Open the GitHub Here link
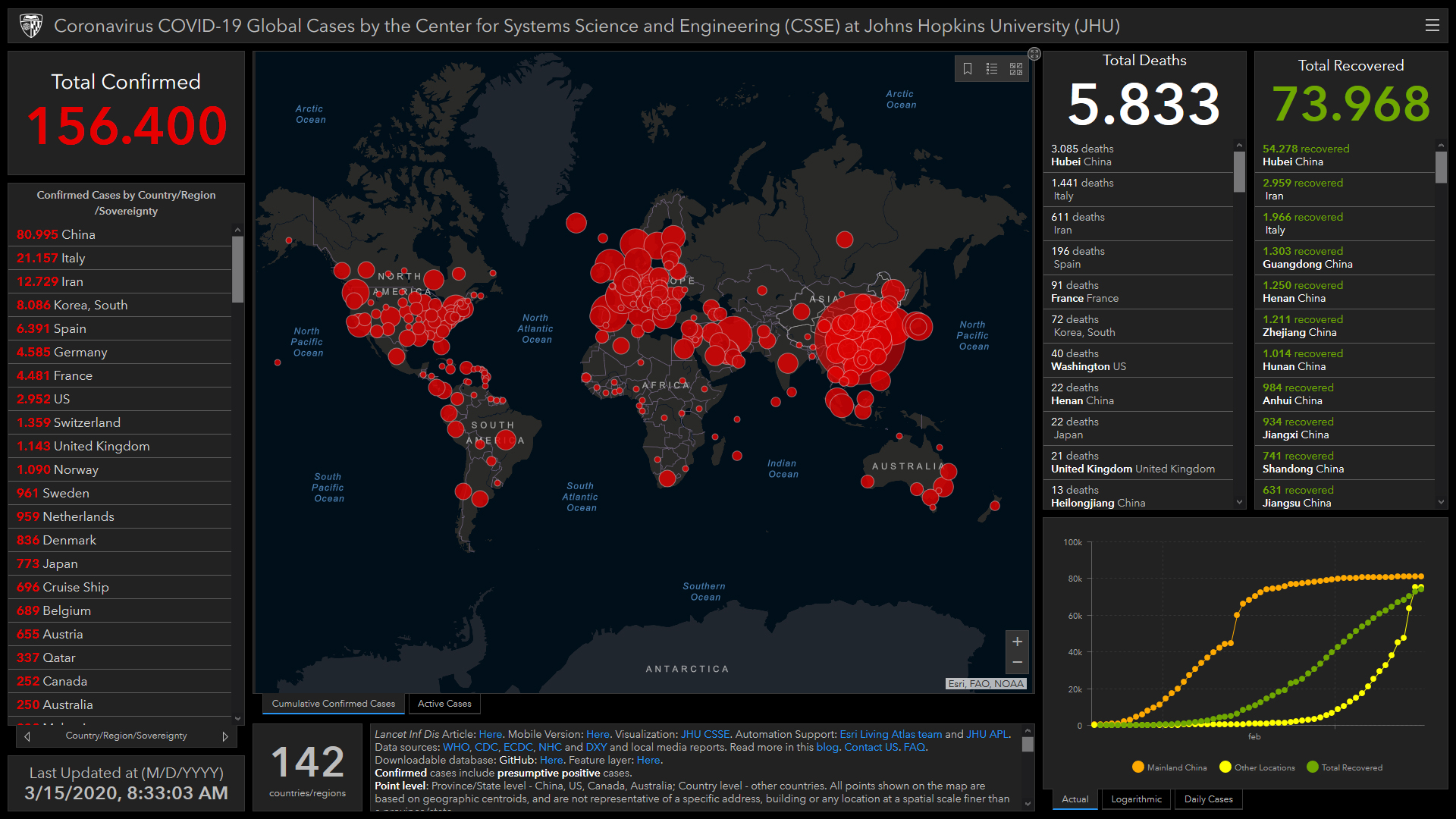 point(551,760)
